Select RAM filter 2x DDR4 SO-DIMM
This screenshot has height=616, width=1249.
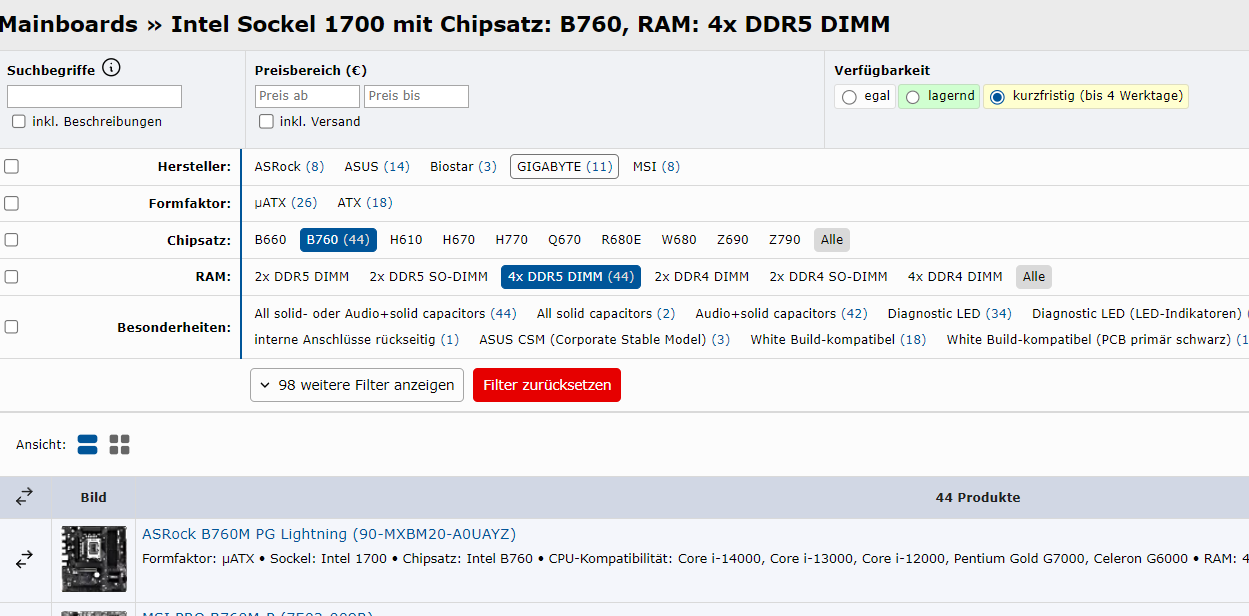coord(828,277)
